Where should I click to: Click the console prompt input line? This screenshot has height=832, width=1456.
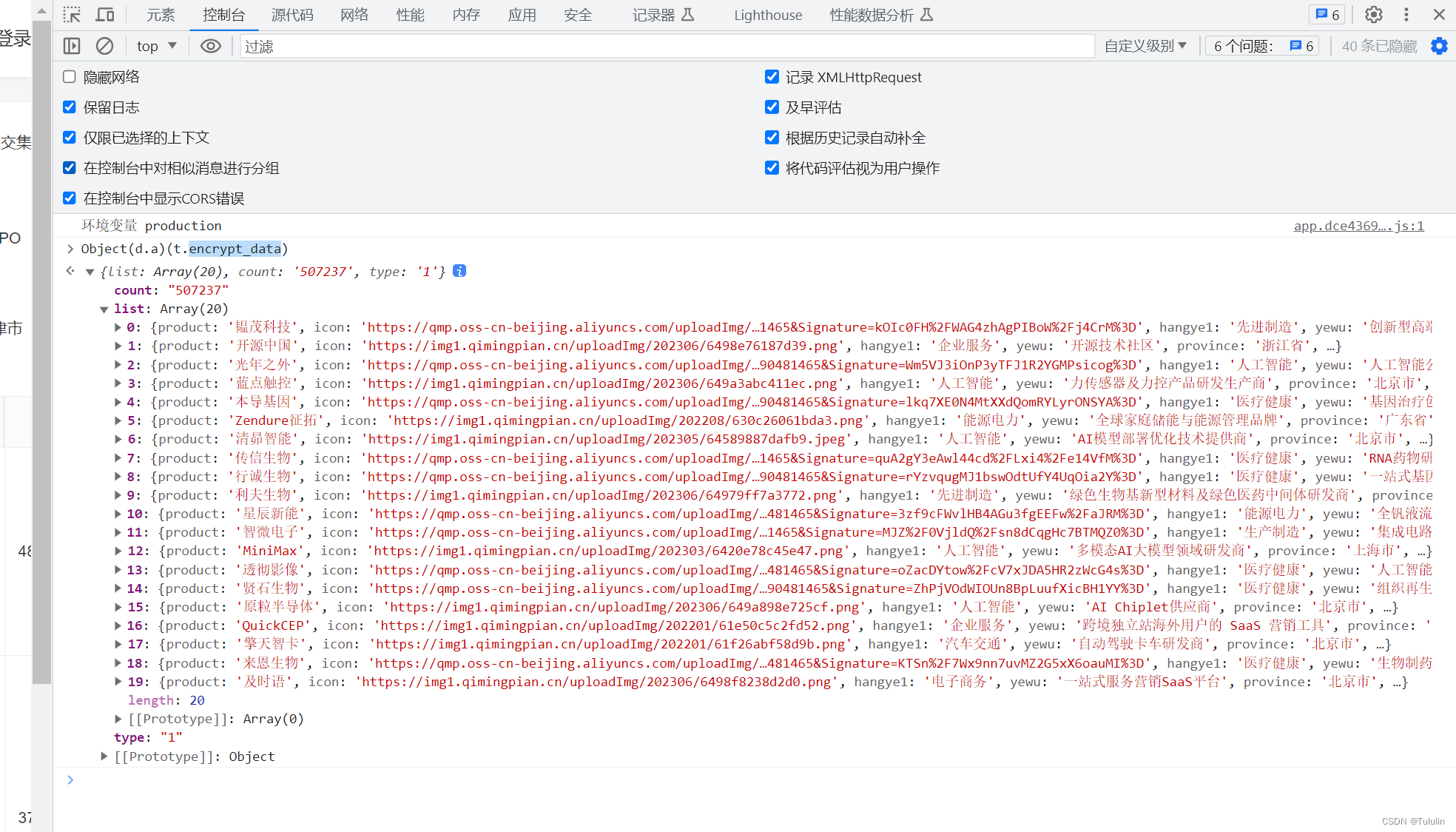point(755,779)
